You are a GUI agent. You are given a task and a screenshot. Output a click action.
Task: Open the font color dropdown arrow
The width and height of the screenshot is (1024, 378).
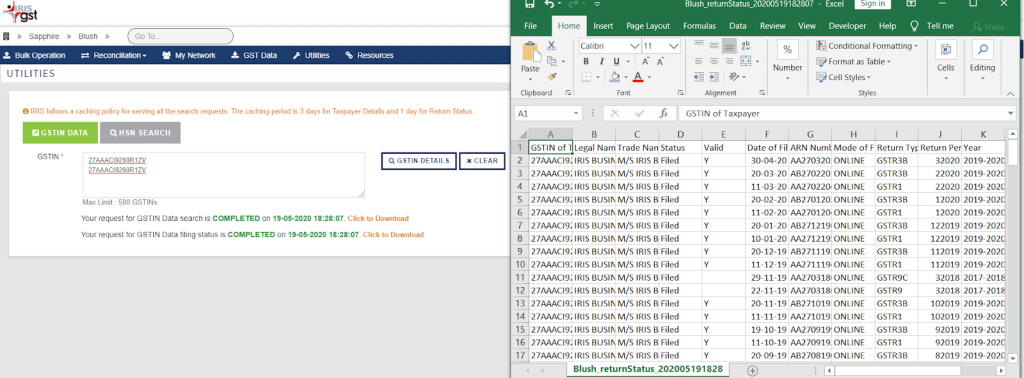click(650, 78)
